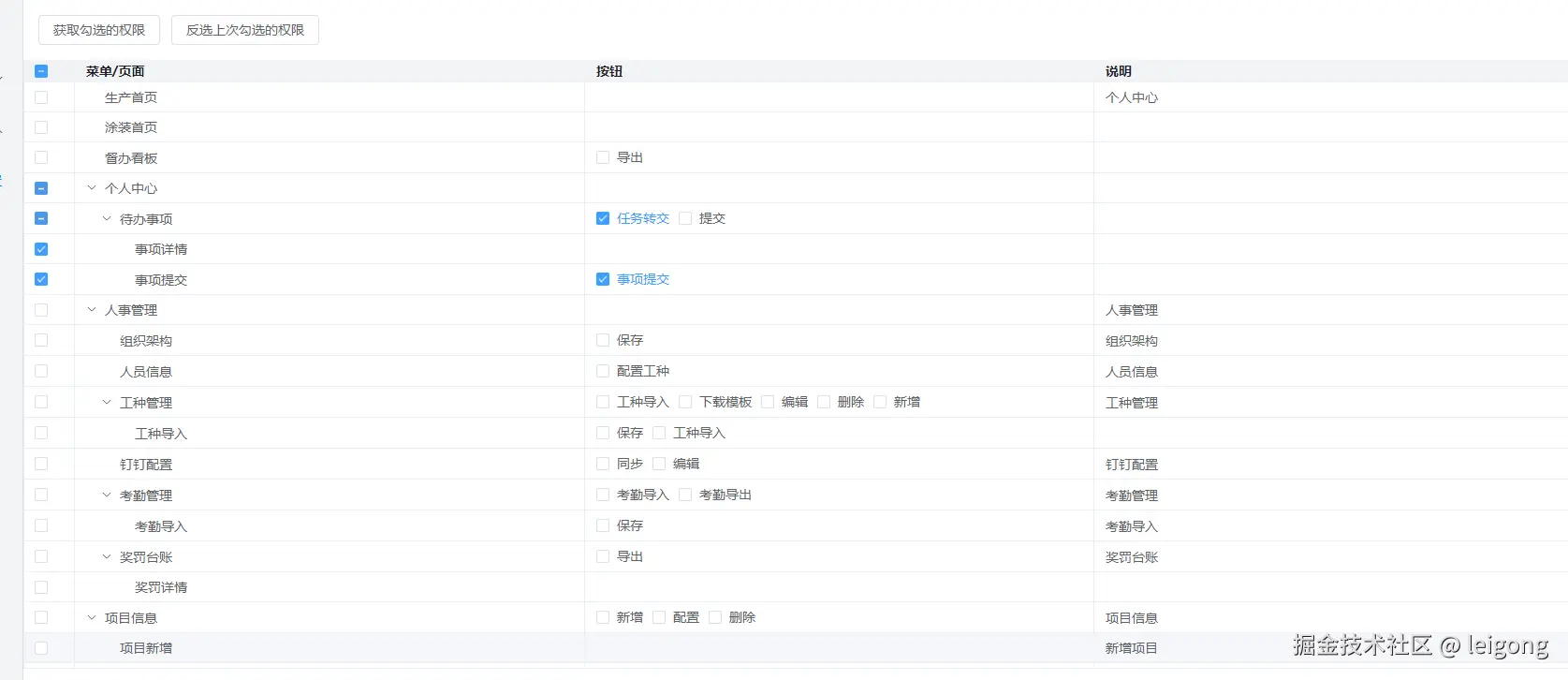The width and height of the screenshot is (1568, 680).
Task: Collapse the 奖罚台账 tree node
Action: pos(107,556)
